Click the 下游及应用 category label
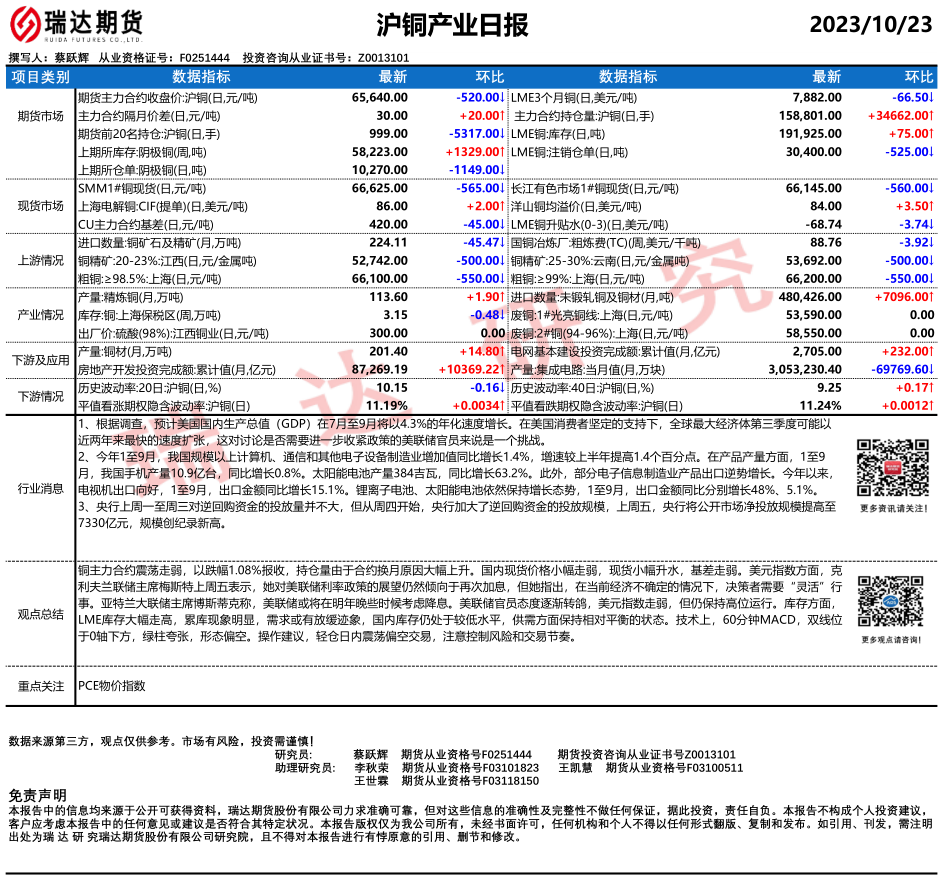The image size is (942, 879). pos(41,360)
